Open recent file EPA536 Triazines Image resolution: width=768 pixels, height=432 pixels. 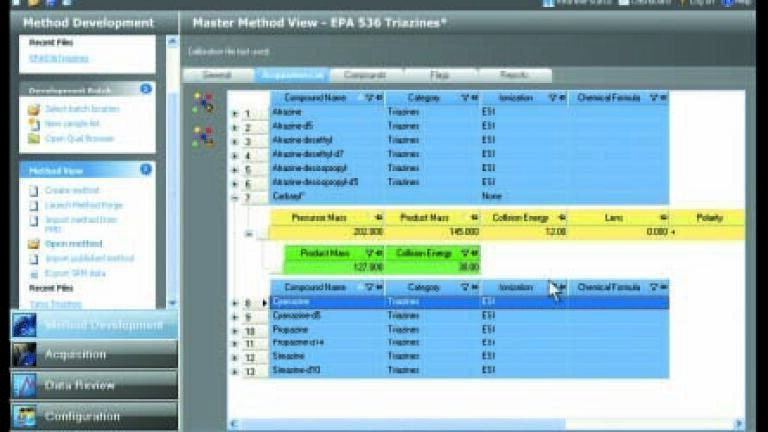click(59, 58)
